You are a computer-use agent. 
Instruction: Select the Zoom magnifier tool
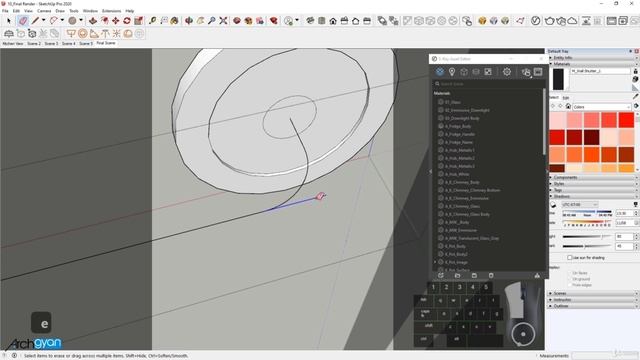211,20
